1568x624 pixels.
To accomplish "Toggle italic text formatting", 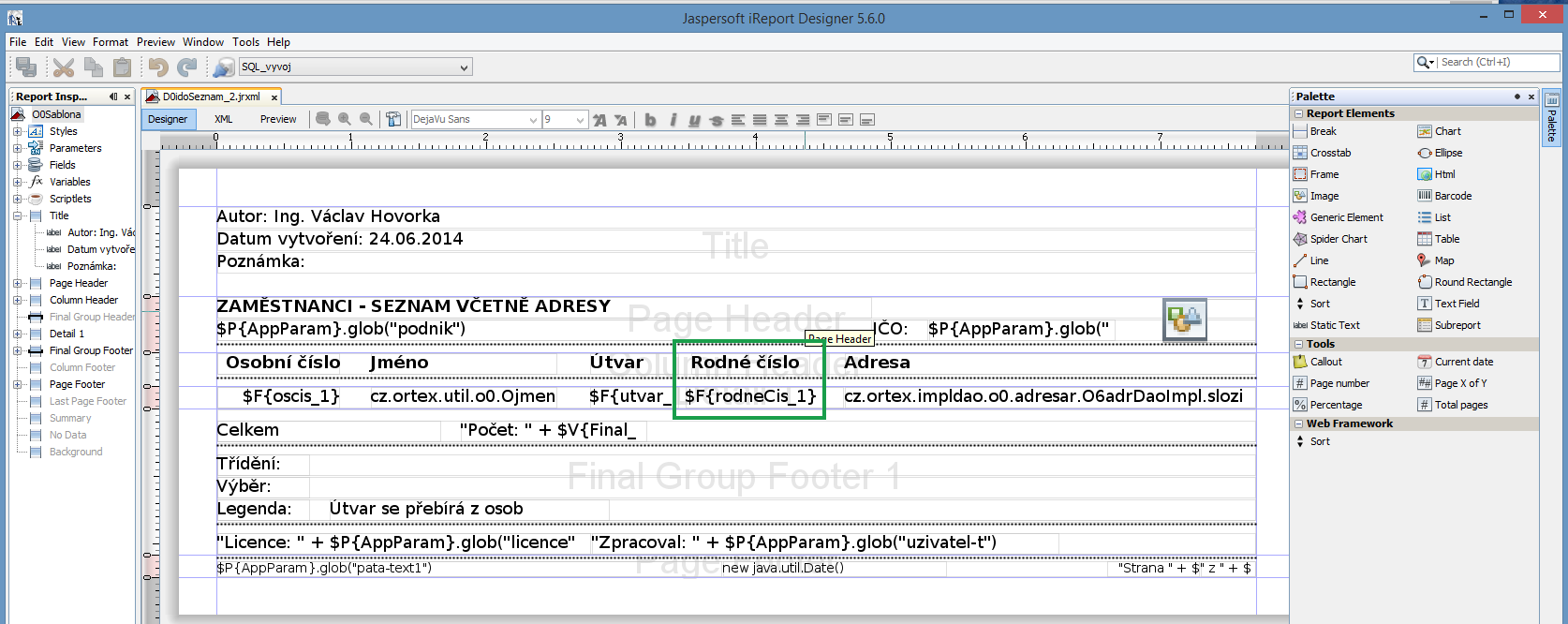I will [673, 120].
